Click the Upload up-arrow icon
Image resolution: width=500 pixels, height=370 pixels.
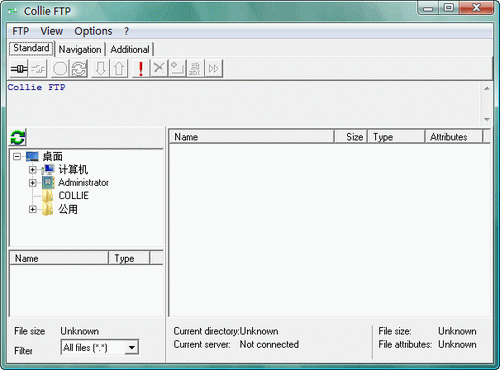119,69
